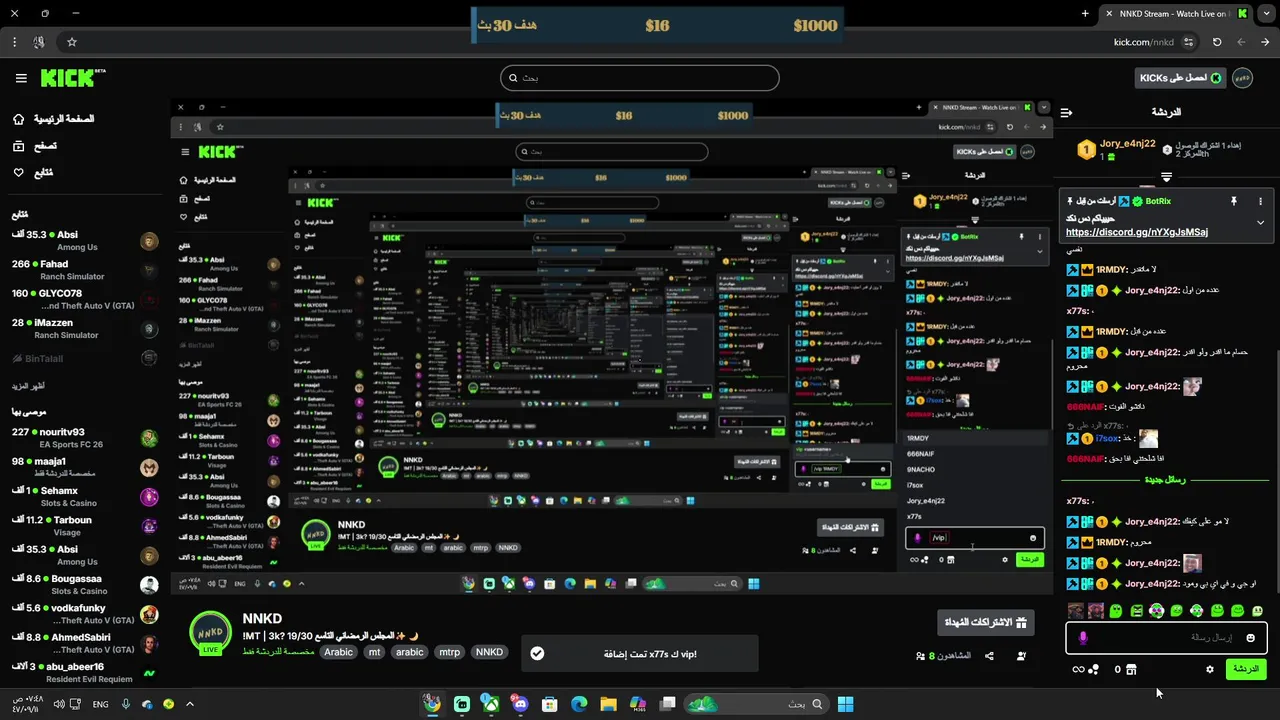Click the follow user icon under stream

[1021, 656]
